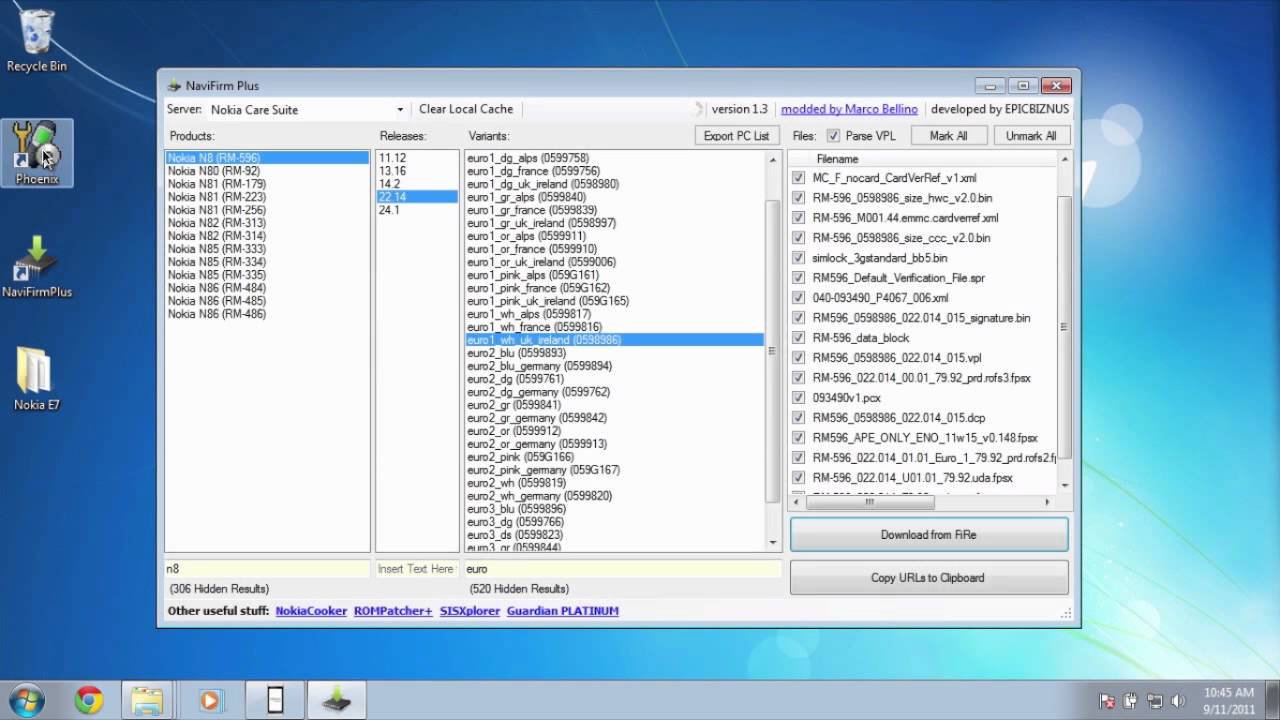Screen dimensions: 1280x720
Task: Uncheck RM-596_0598986_size_hwc_v2.0.bin file
Action: pyautogui.click(x=798, y=198)
